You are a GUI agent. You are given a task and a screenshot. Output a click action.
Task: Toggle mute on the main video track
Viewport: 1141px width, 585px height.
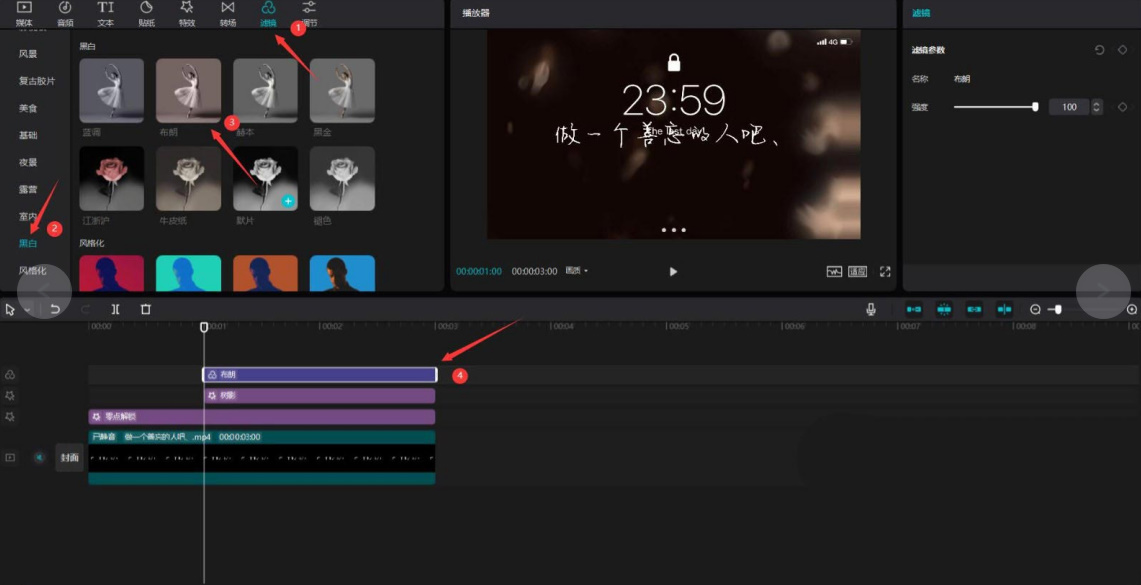[x=40, y=458]
